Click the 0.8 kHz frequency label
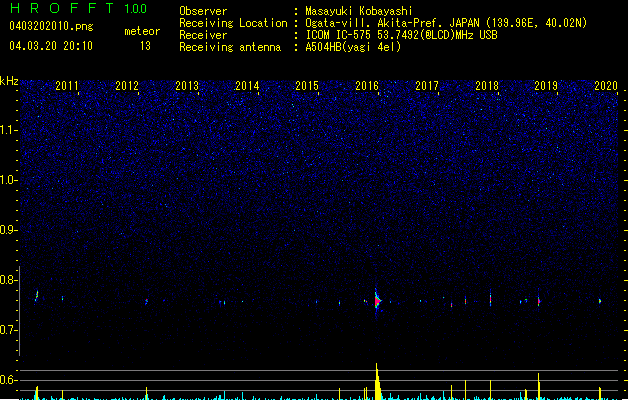The image size is (629, 400). click(9, 280)
